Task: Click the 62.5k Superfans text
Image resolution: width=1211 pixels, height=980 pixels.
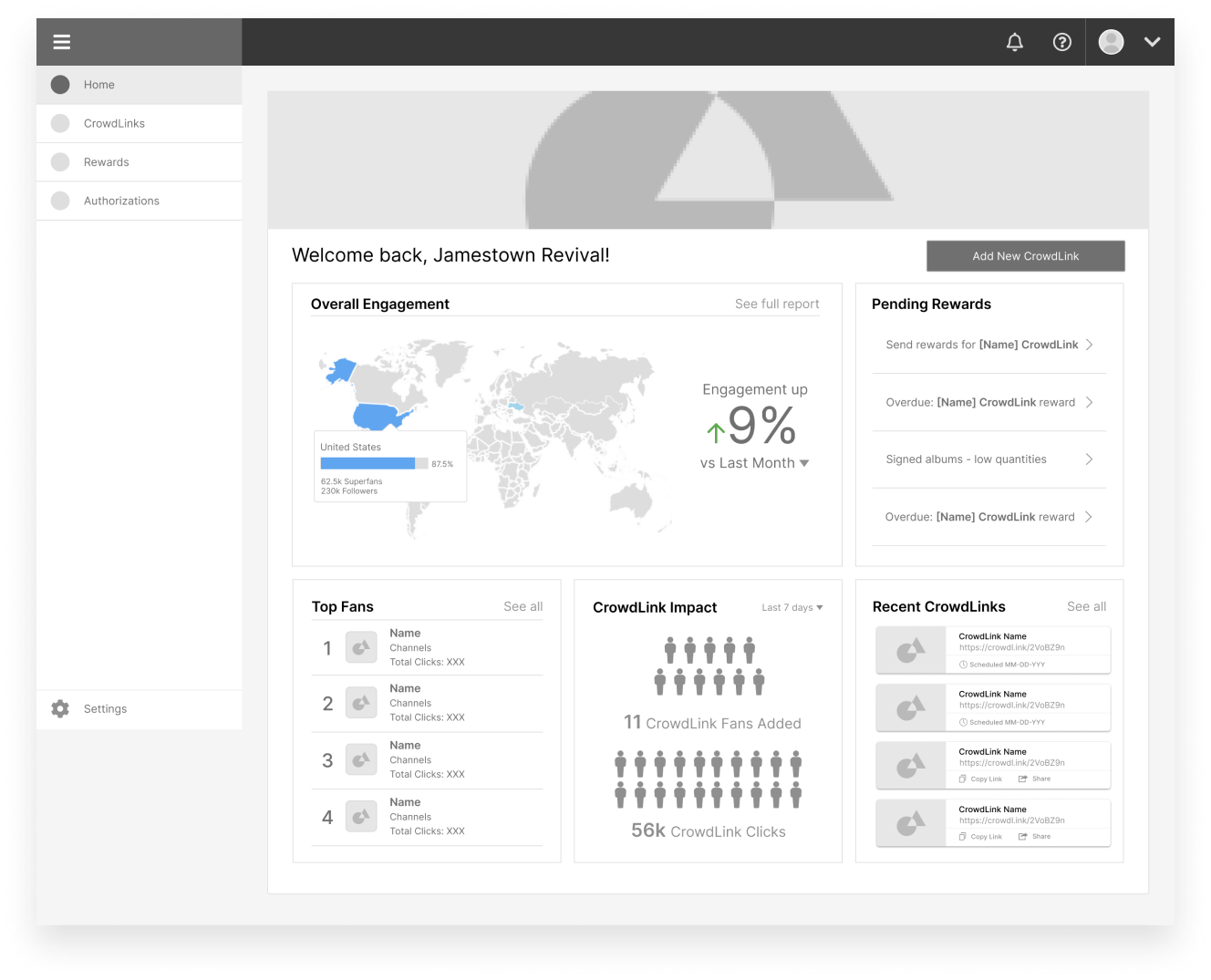Action: [x=351, y=481]
